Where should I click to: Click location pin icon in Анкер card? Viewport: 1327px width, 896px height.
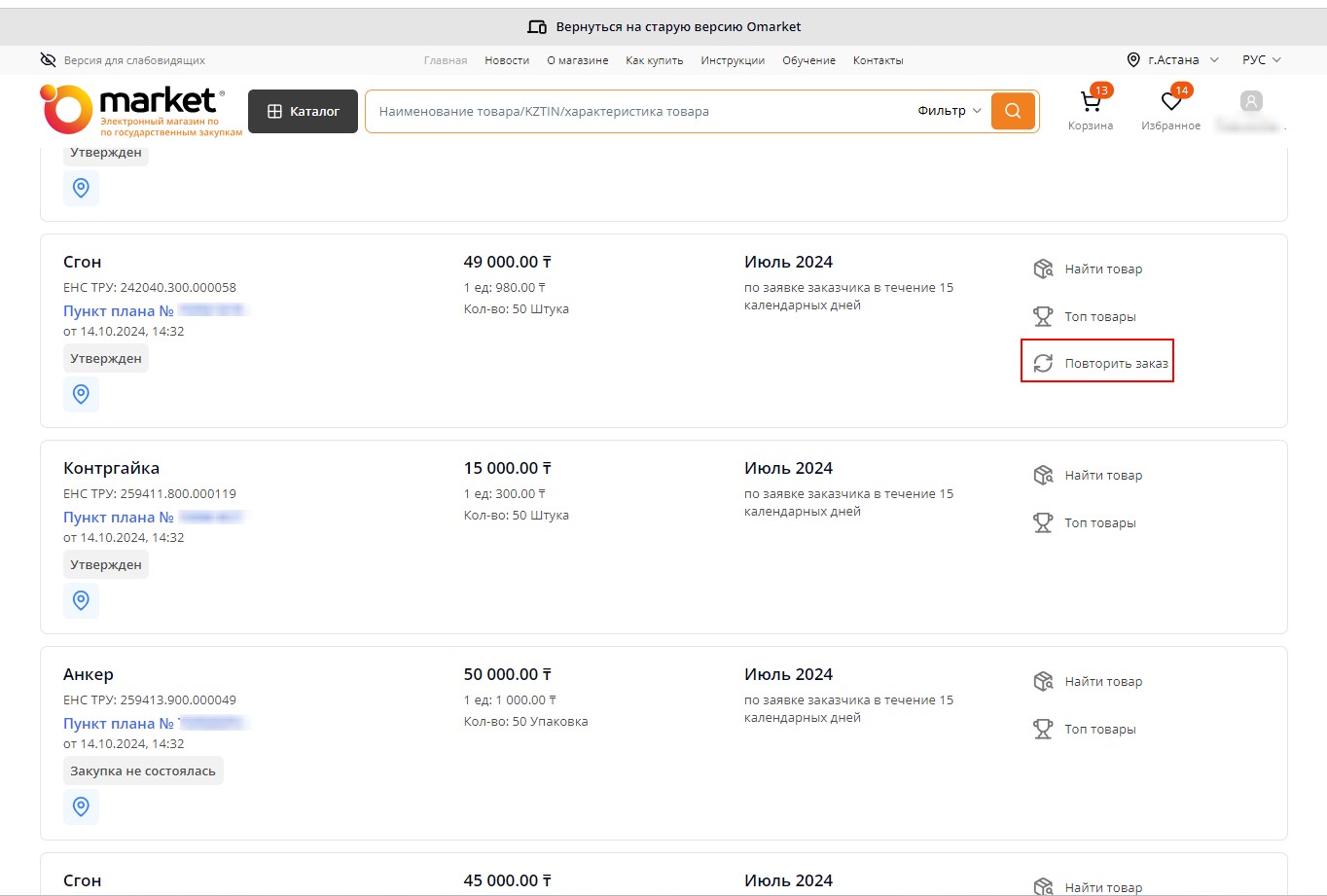pos(82,806)
